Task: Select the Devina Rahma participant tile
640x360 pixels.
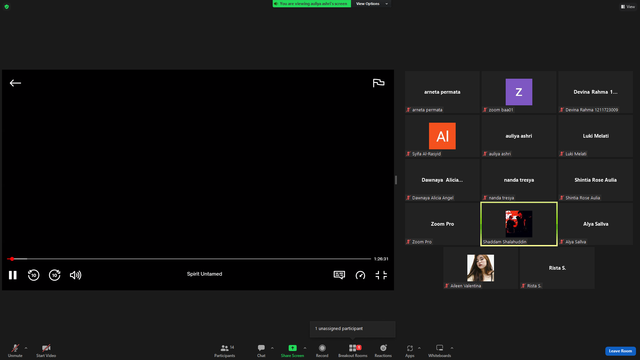Action: 596,92
